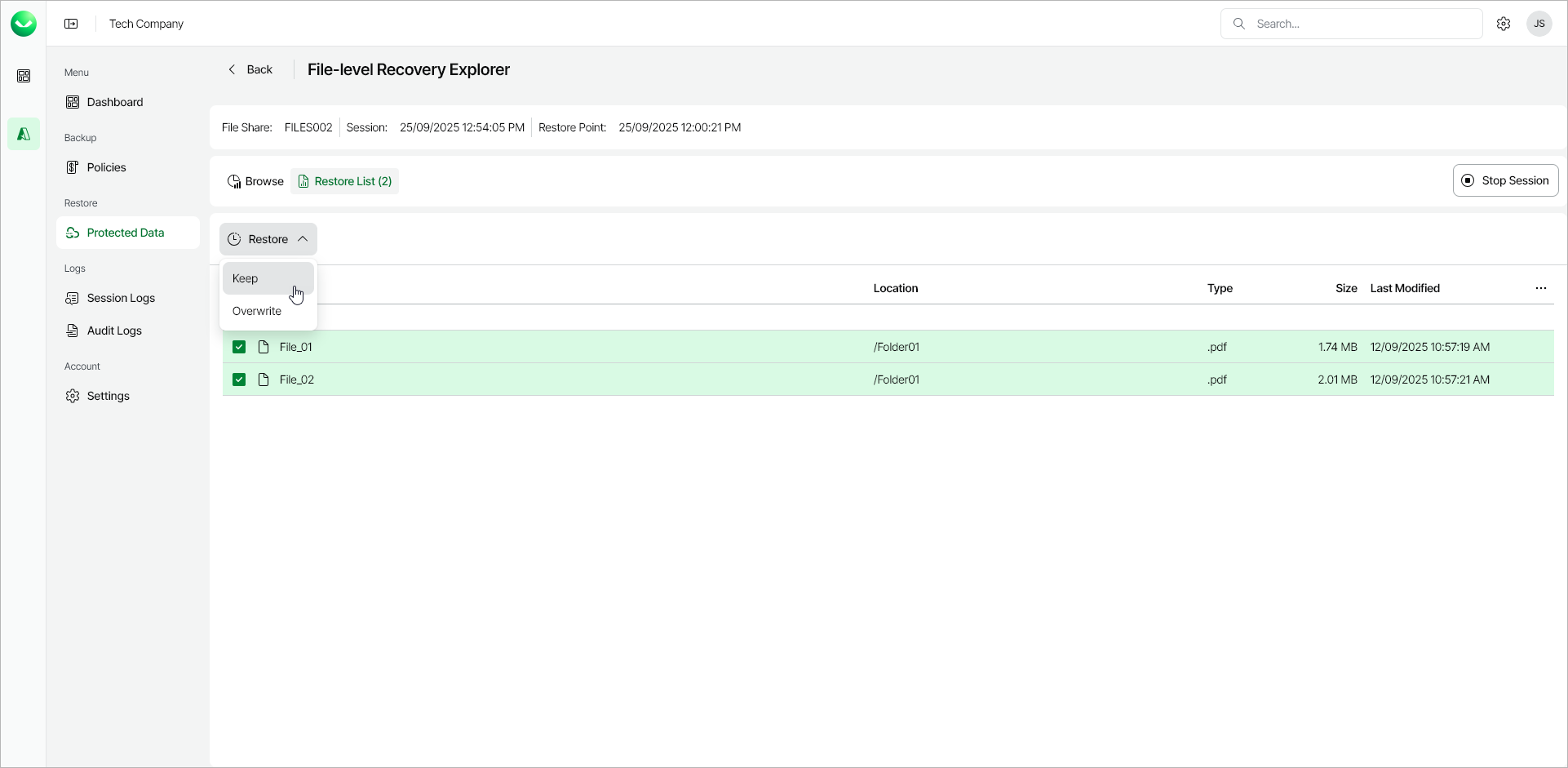Uncheck the File_01 row checkbox
The width and height of the screenshot is (1568, 768).
point(238,346)
